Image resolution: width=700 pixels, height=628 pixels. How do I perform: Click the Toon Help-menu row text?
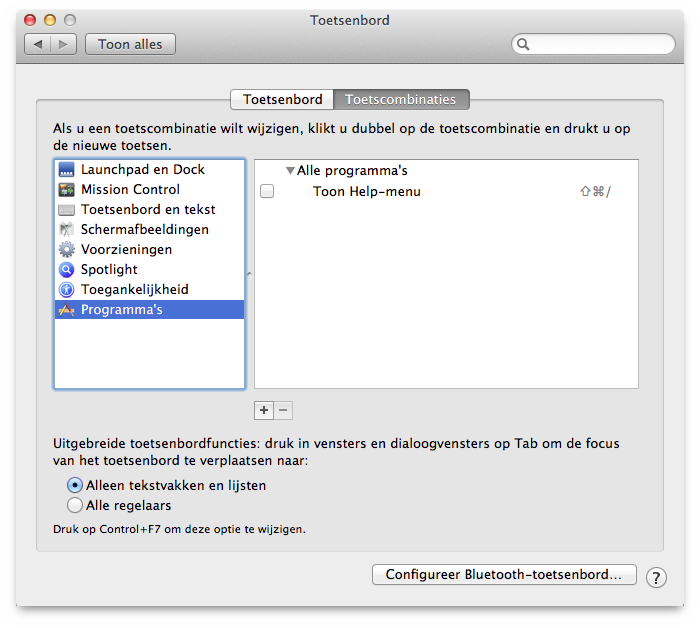[x=367, y=191]
